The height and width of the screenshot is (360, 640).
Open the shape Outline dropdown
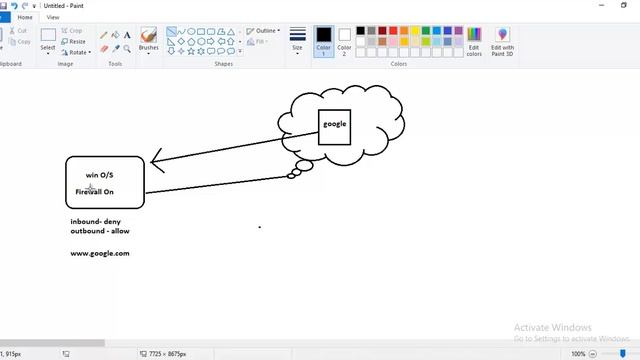point(263,31)
